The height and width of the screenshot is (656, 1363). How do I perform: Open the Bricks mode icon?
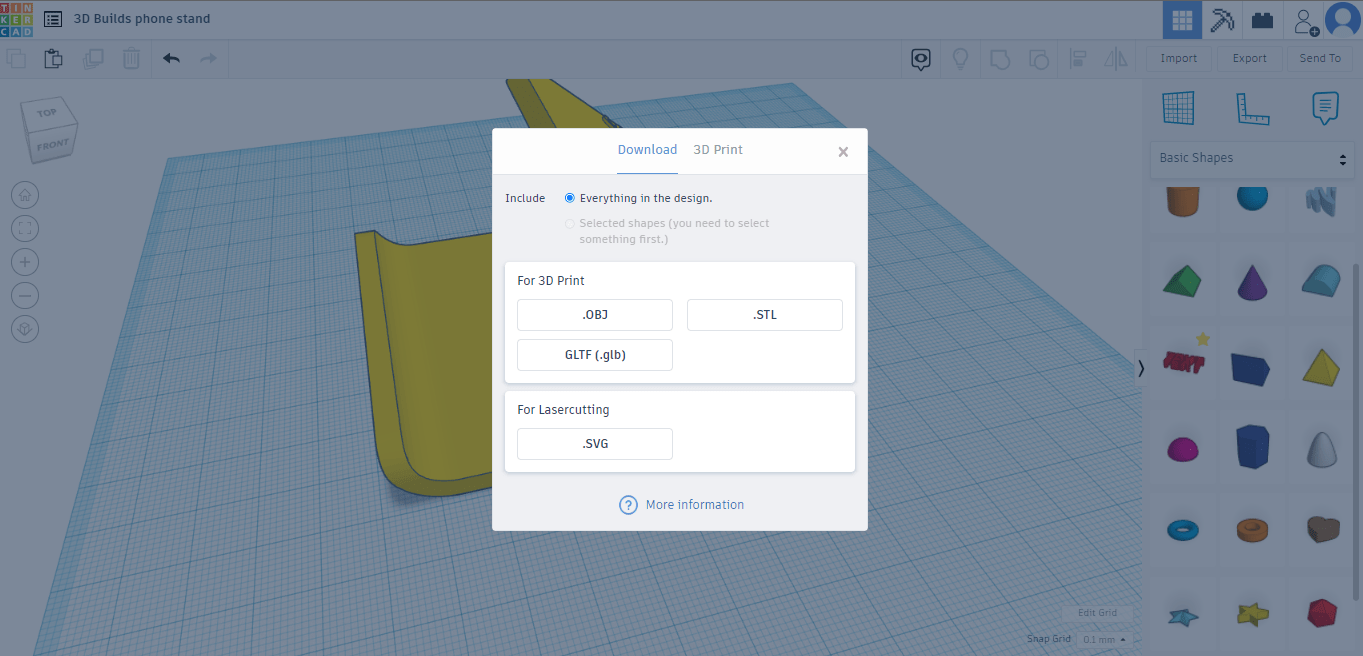[1262, 20]
